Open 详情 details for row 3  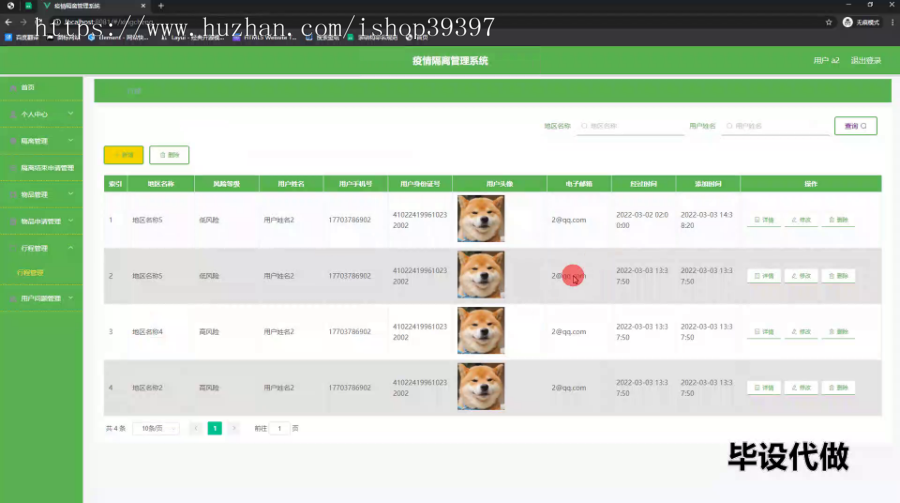[764, 332]
